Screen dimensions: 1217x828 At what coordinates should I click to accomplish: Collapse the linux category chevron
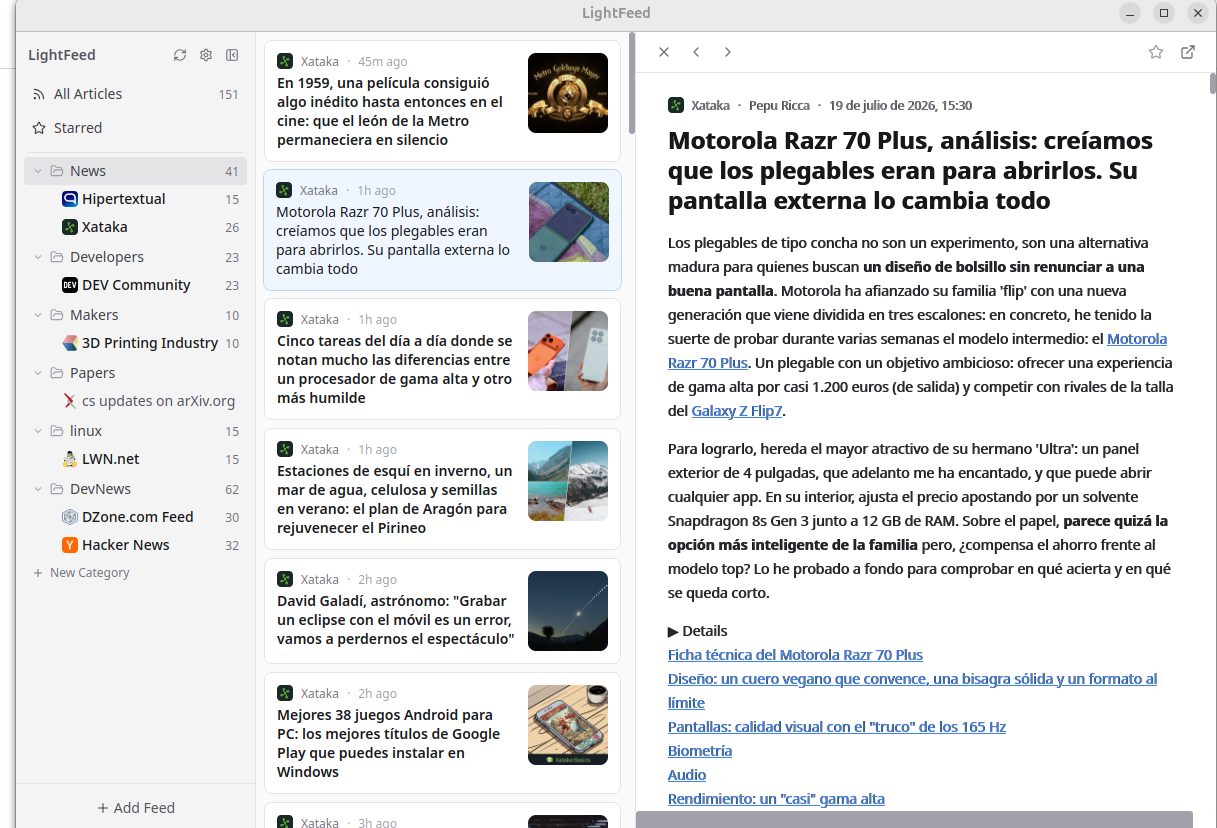click(38, 431)
